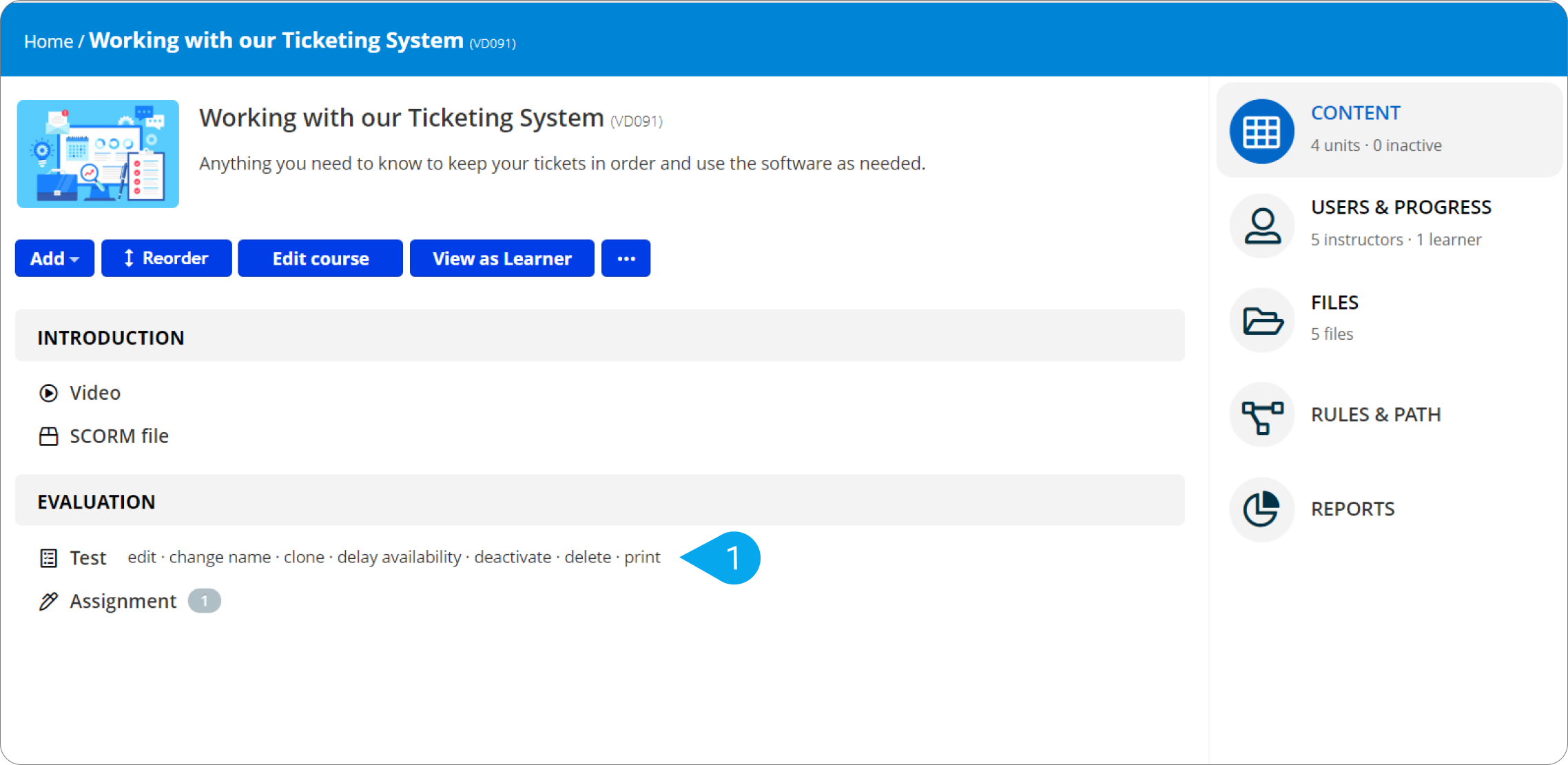This screenshot has width=1568, height=765.
Task: Click the Reorder button
Action: 167,258
